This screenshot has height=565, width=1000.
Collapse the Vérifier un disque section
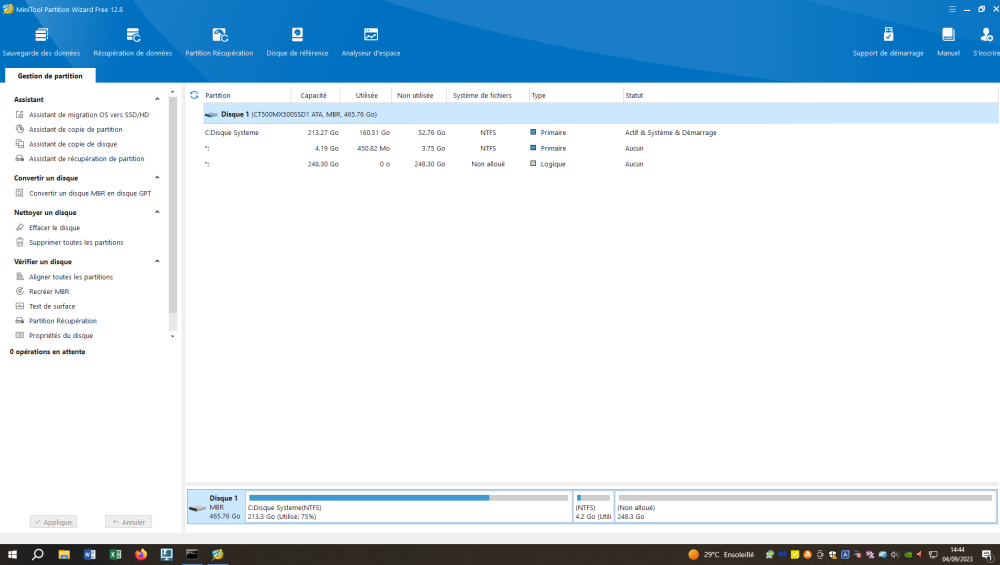pyautogui.click(x=157, y=262)
